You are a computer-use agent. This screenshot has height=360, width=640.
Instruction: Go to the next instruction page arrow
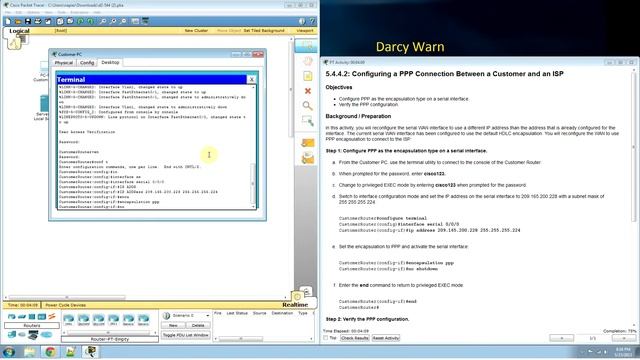click(x=623, y=338)
